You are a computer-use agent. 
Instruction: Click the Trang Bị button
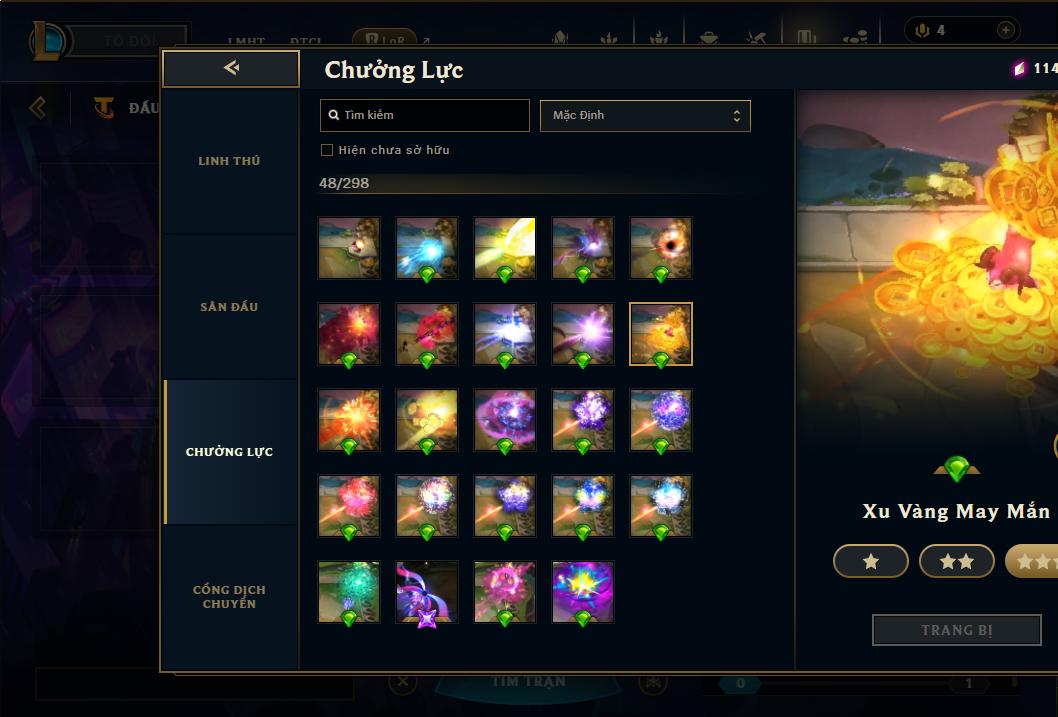tap(957, 630)
